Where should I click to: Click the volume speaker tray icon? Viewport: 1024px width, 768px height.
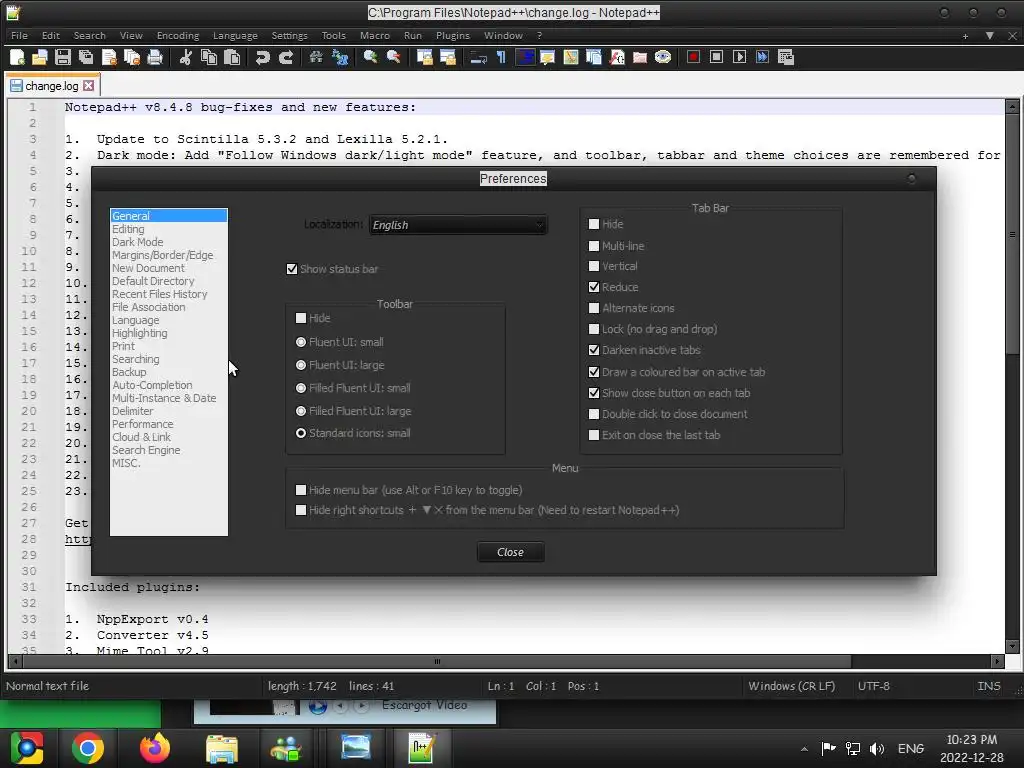click(876, 749)
